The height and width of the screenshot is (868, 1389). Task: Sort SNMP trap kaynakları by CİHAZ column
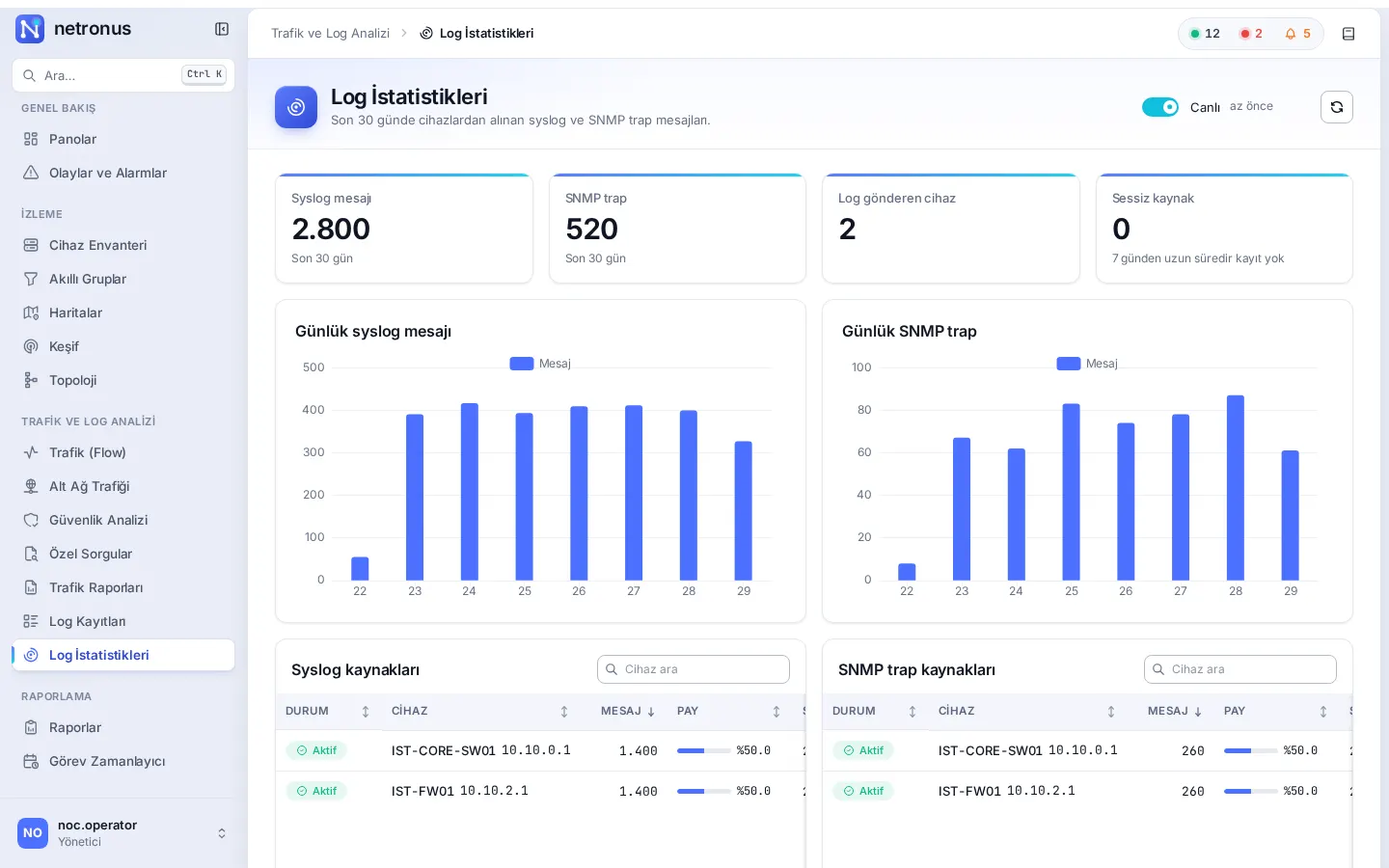pos(1027,712)
